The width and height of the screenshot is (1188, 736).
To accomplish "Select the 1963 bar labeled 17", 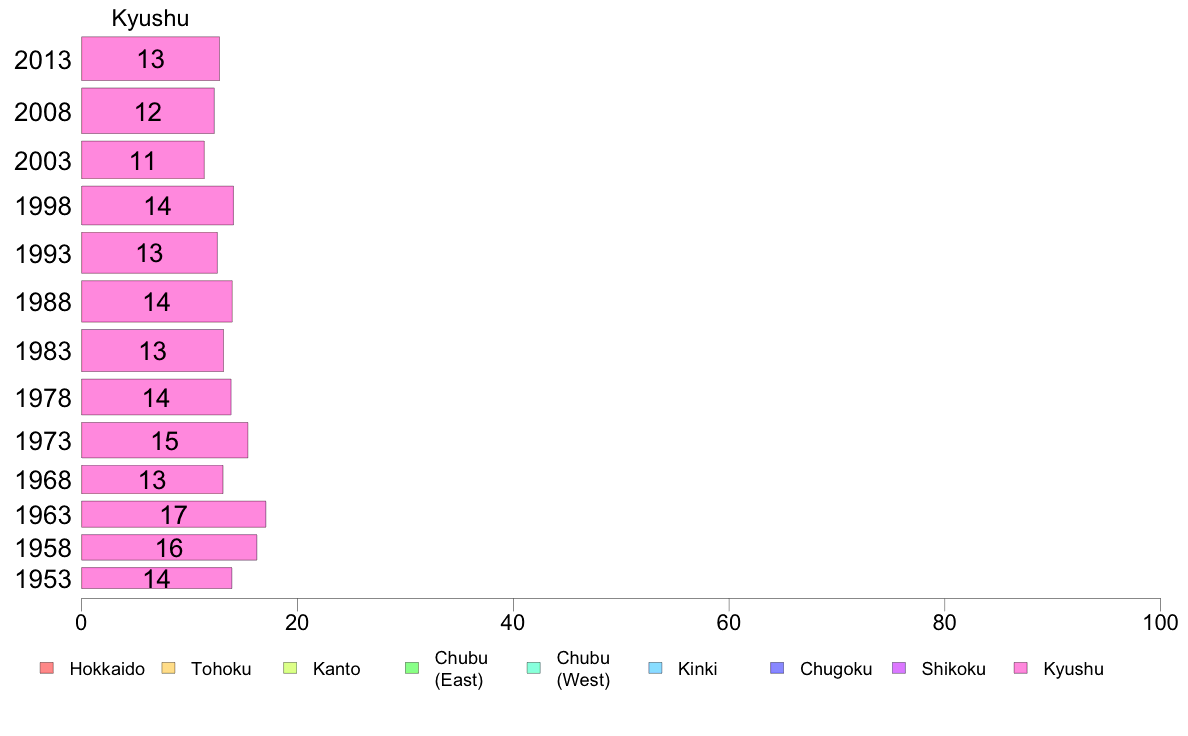I will pos(174,514).
